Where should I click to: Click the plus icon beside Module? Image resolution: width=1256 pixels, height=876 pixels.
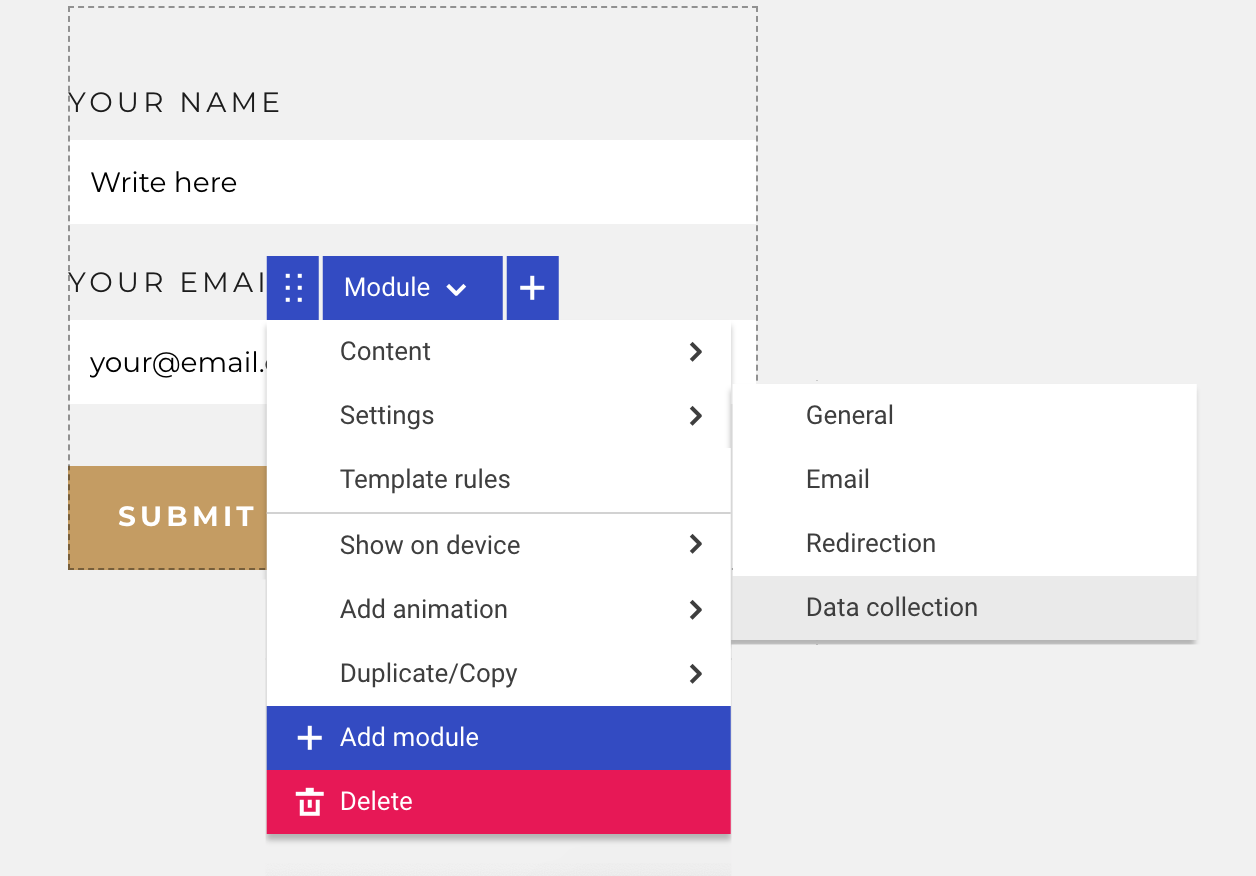(x=532, y=288)
